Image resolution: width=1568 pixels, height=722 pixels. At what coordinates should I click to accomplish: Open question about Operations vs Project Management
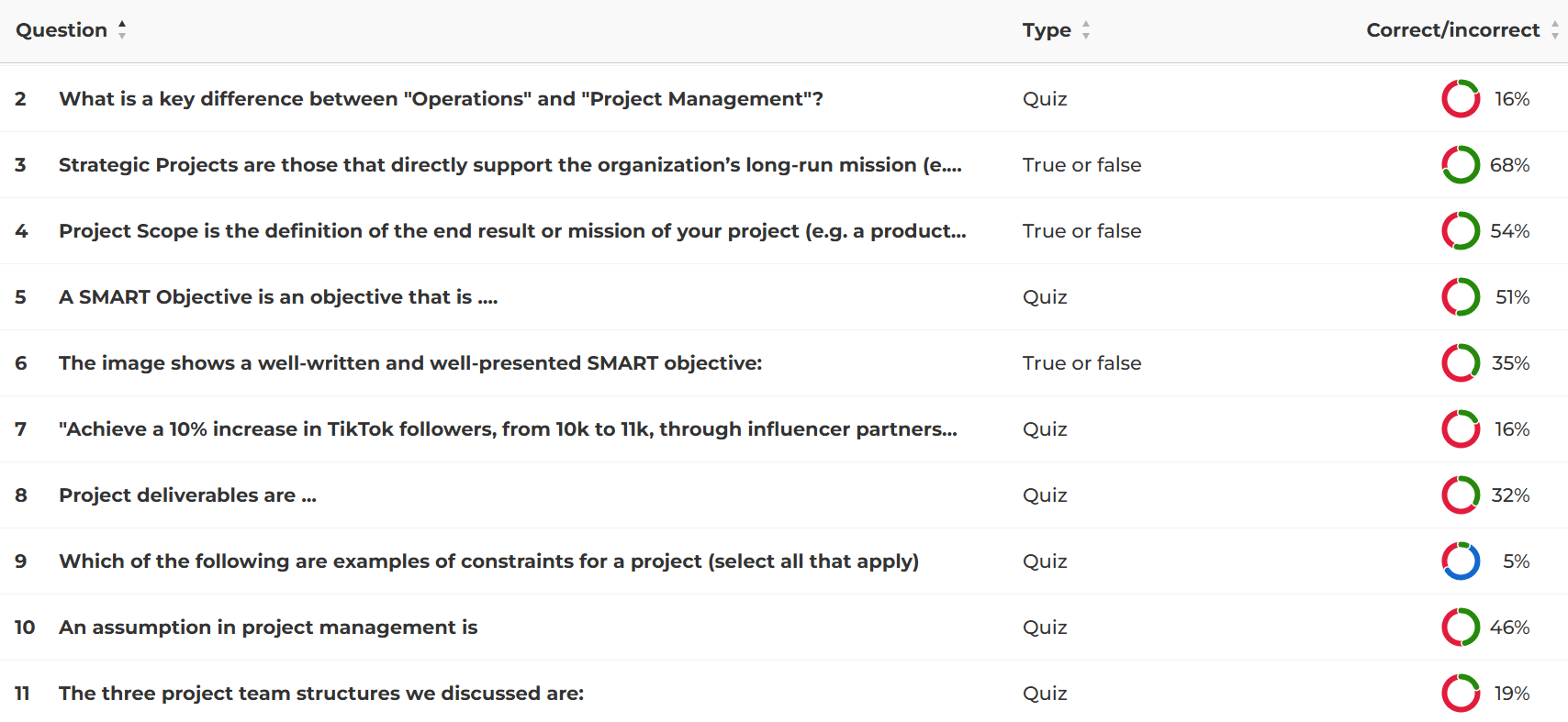tap(441, 99)
